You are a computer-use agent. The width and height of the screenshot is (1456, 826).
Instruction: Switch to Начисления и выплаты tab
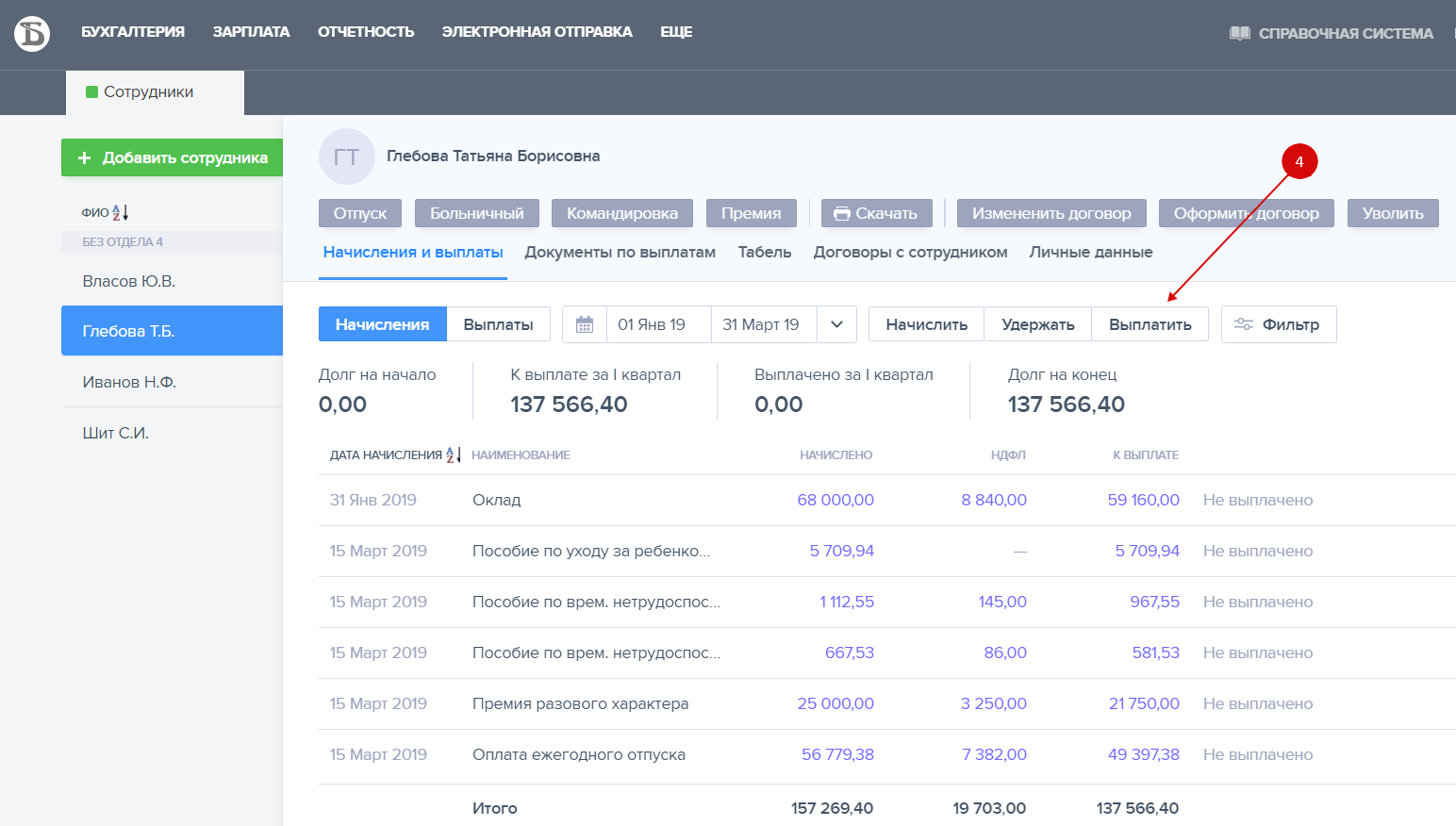tap(413, 252)
